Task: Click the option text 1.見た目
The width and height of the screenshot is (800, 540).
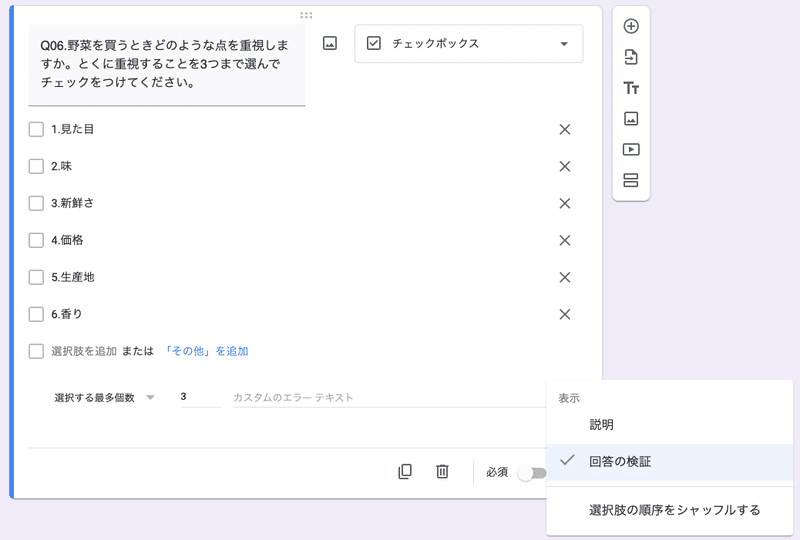Action: 72,129
